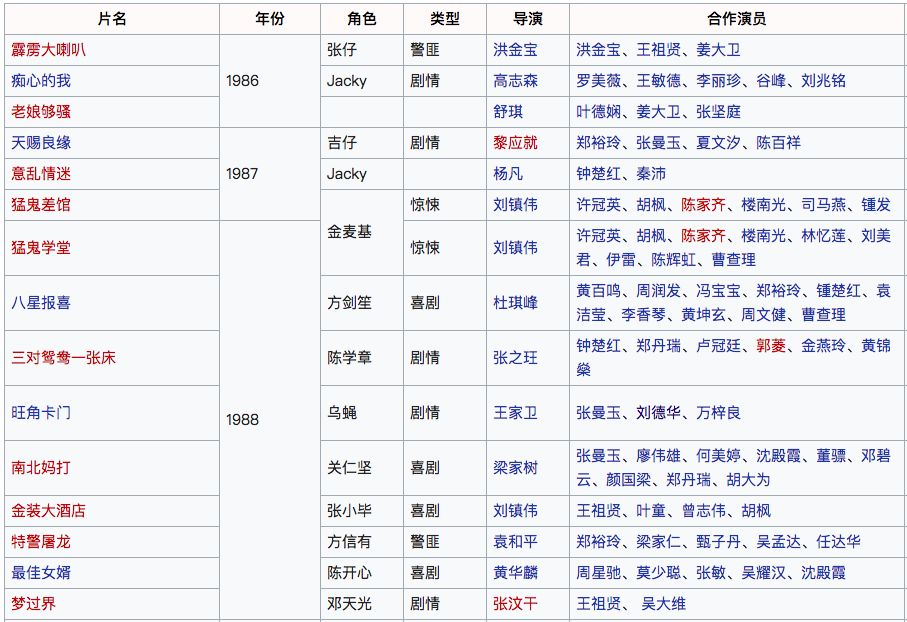907x622 pixels.
Task: Click actor link 秦沛
Action: [651, 174]
